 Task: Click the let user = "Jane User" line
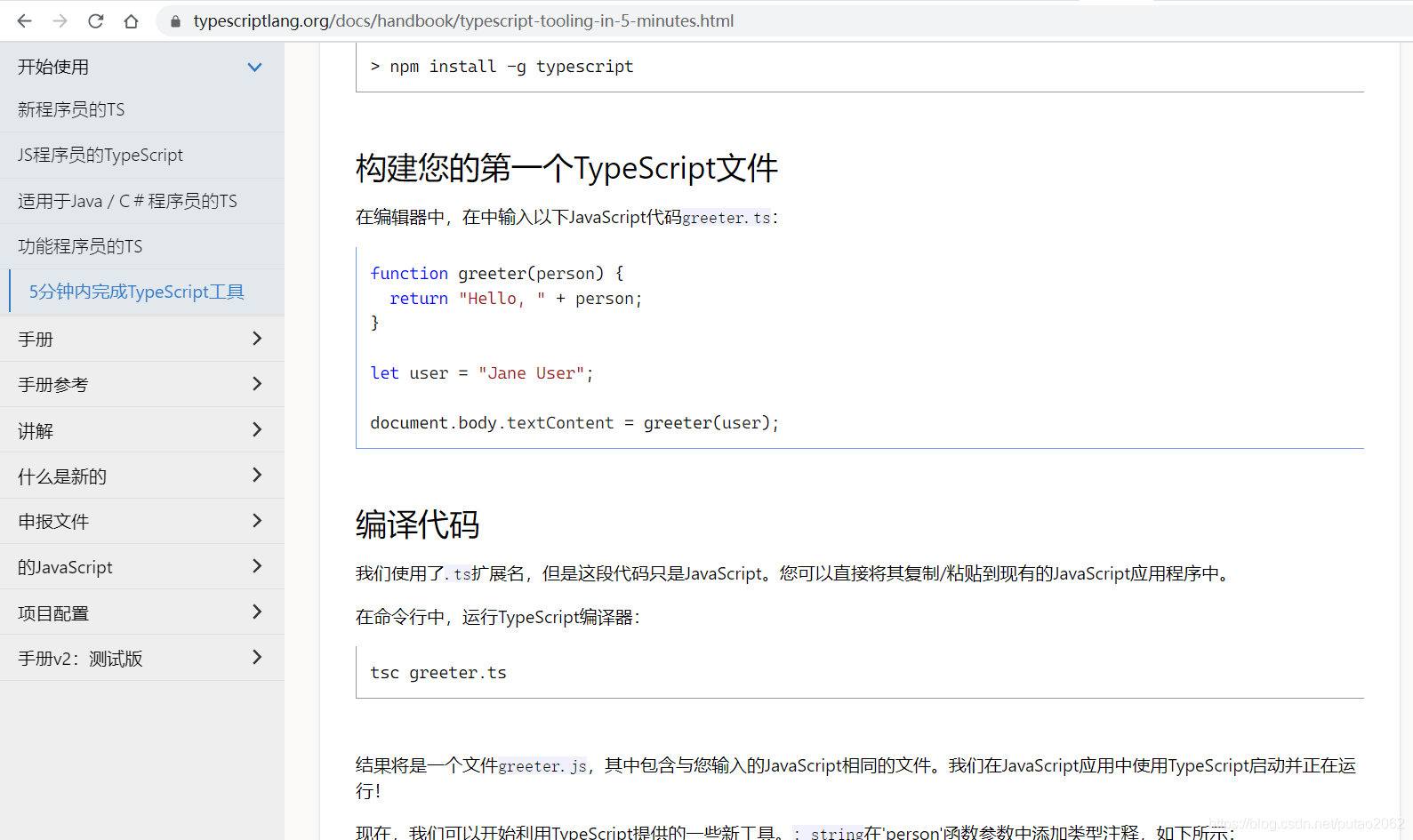point(481,373)
